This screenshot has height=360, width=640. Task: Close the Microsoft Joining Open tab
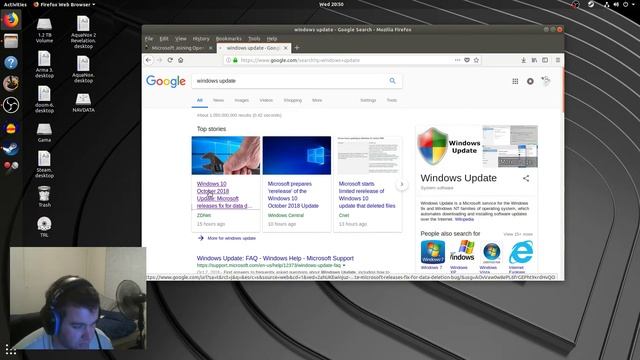[x=211, y=48]
